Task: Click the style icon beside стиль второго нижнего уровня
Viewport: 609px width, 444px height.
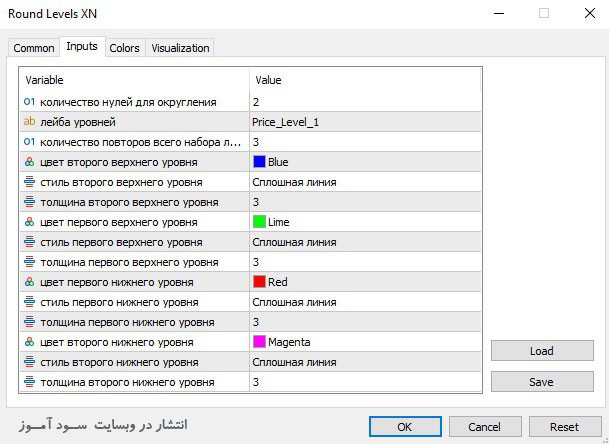Action: coord(30,362)
